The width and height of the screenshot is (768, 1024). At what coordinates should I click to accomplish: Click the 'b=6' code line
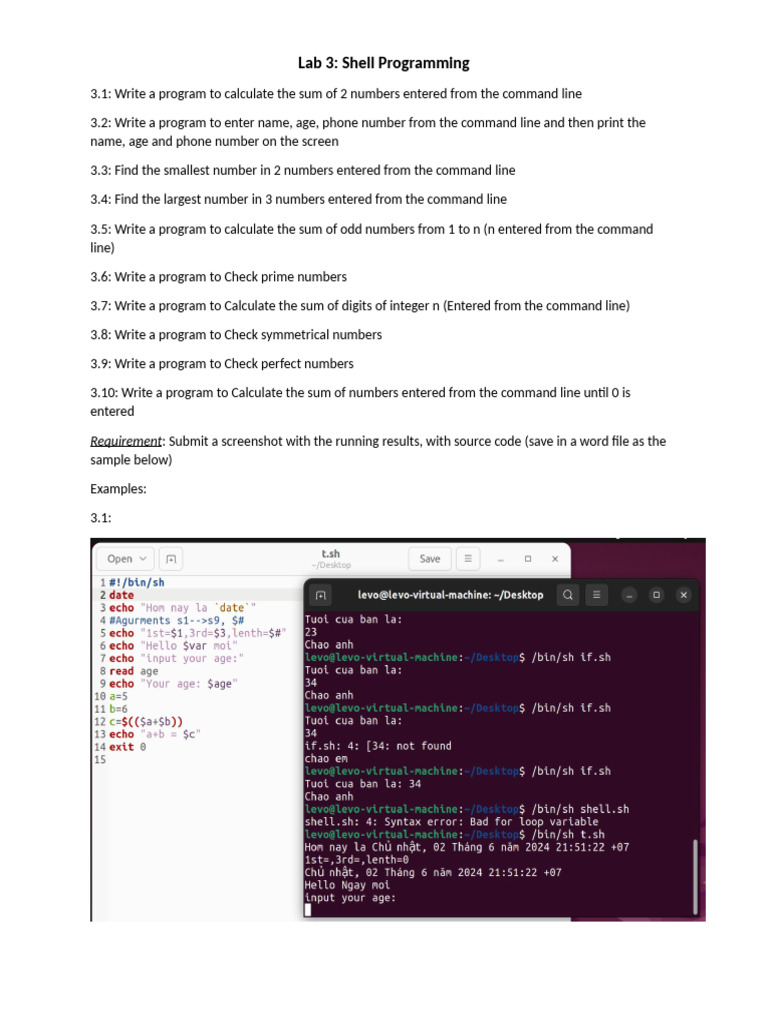pyautogui.click(x=118, y=709)
